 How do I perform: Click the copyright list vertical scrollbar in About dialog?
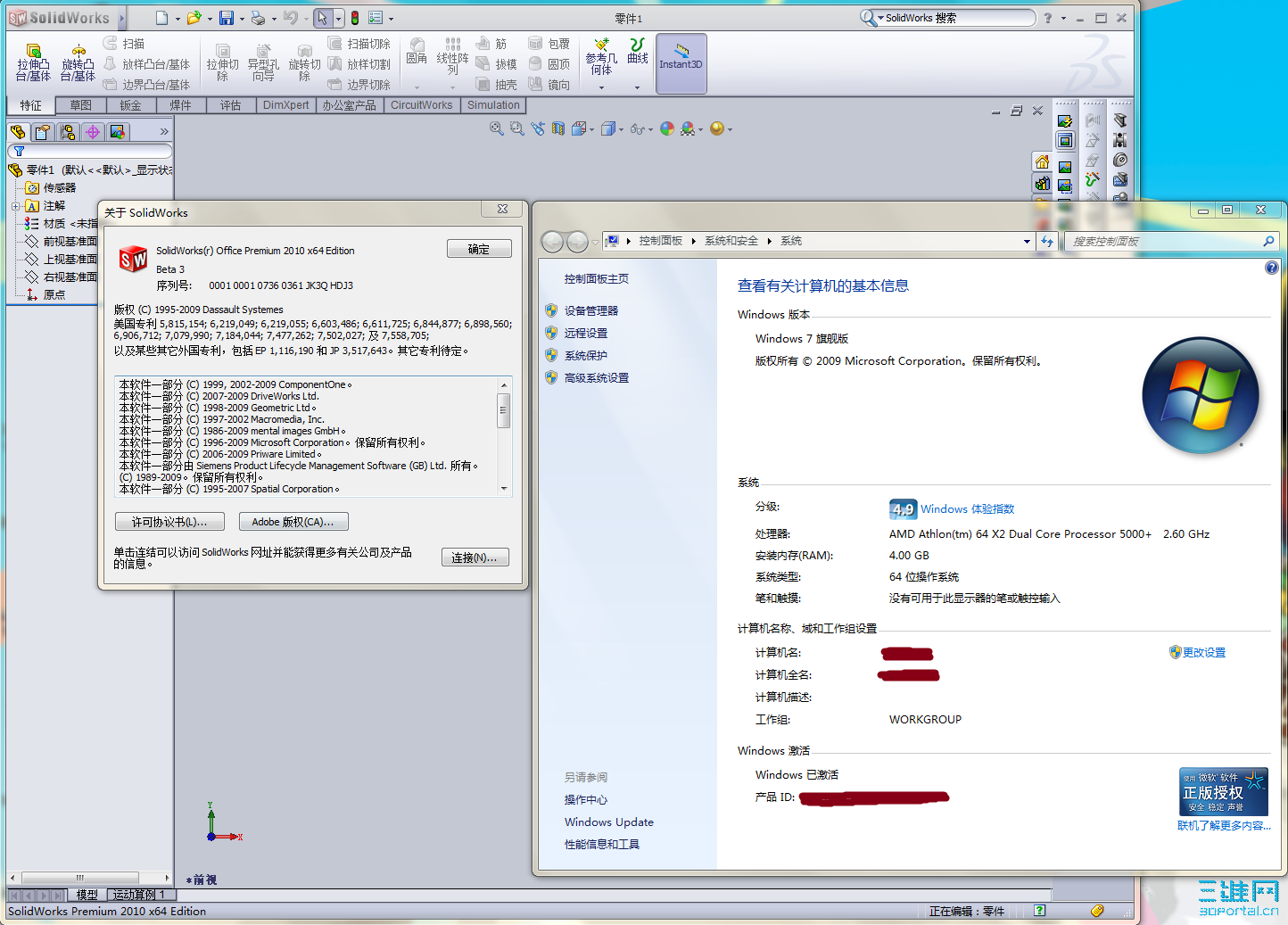pos(504,437)
